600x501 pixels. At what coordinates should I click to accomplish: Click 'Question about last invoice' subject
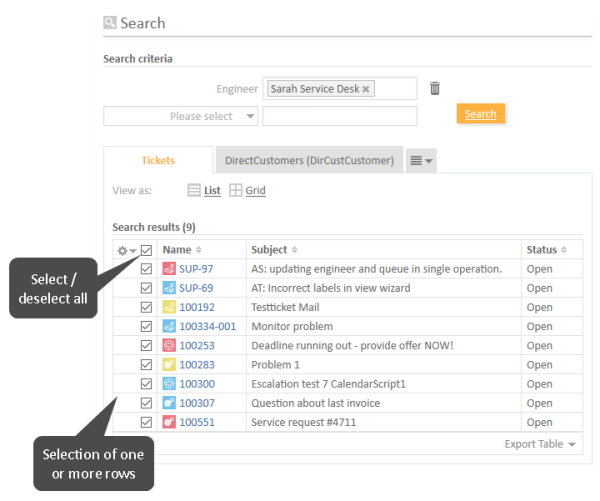(315, 403)
